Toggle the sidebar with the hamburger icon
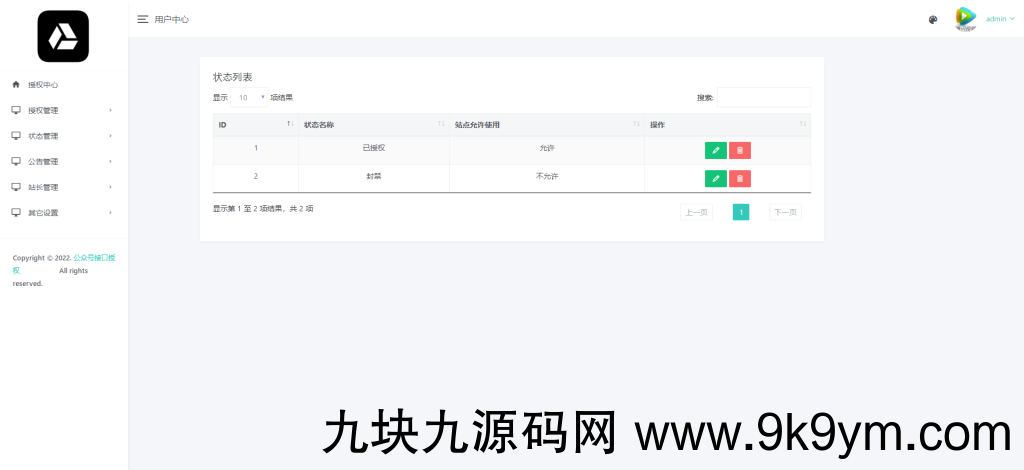1024x470 pixels. click(142, 20)
